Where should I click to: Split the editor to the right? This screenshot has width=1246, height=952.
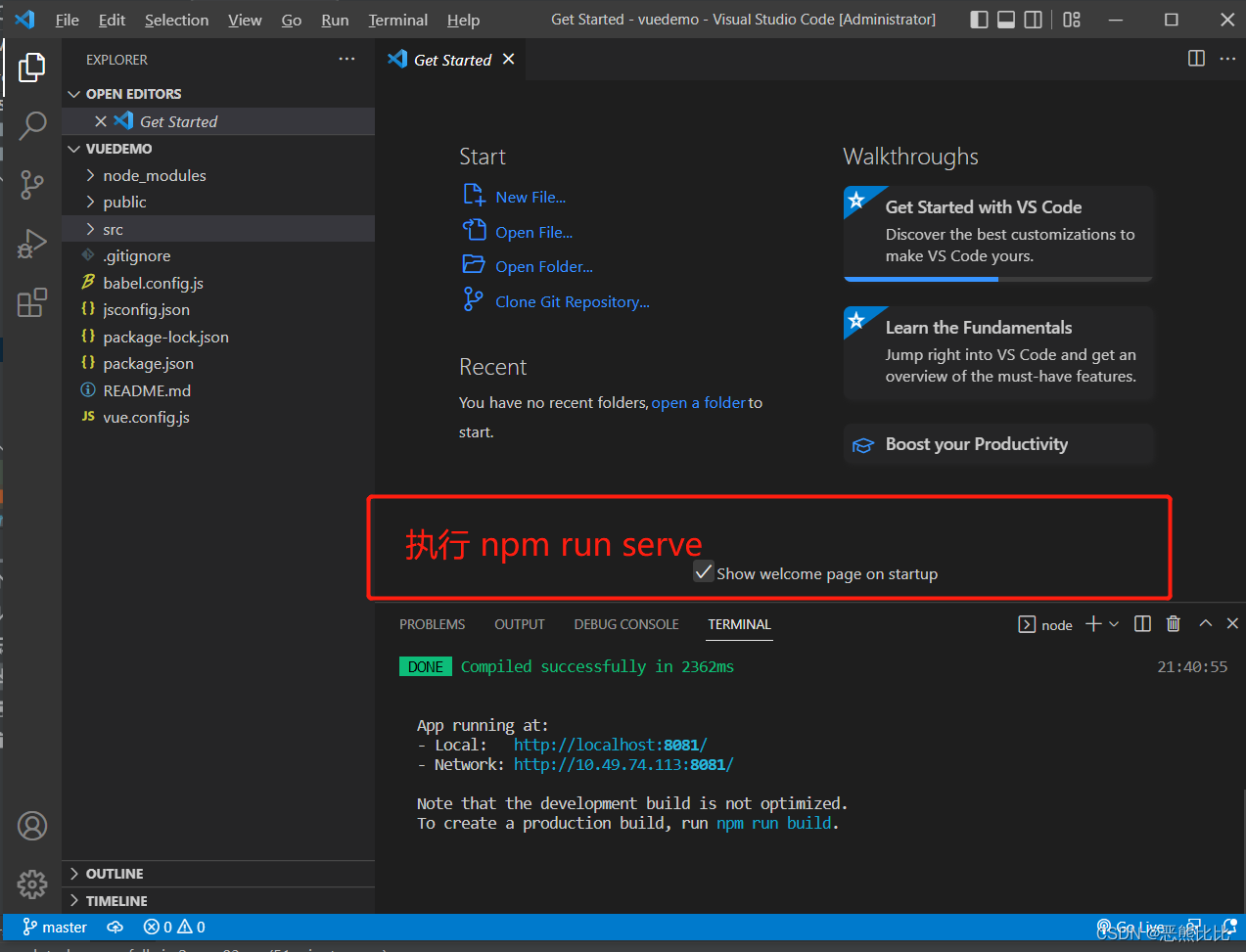(x=1196, y=59)
